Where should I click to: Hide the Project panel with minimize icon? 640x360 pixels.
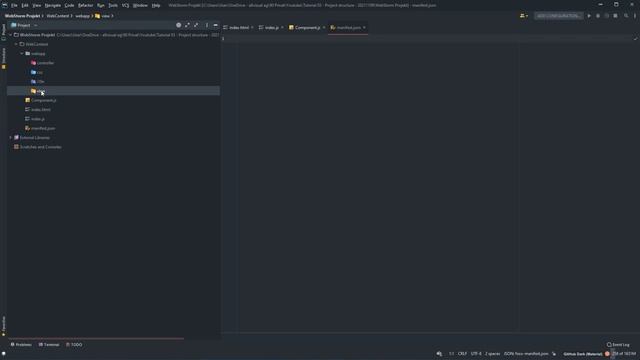[216, 25]
